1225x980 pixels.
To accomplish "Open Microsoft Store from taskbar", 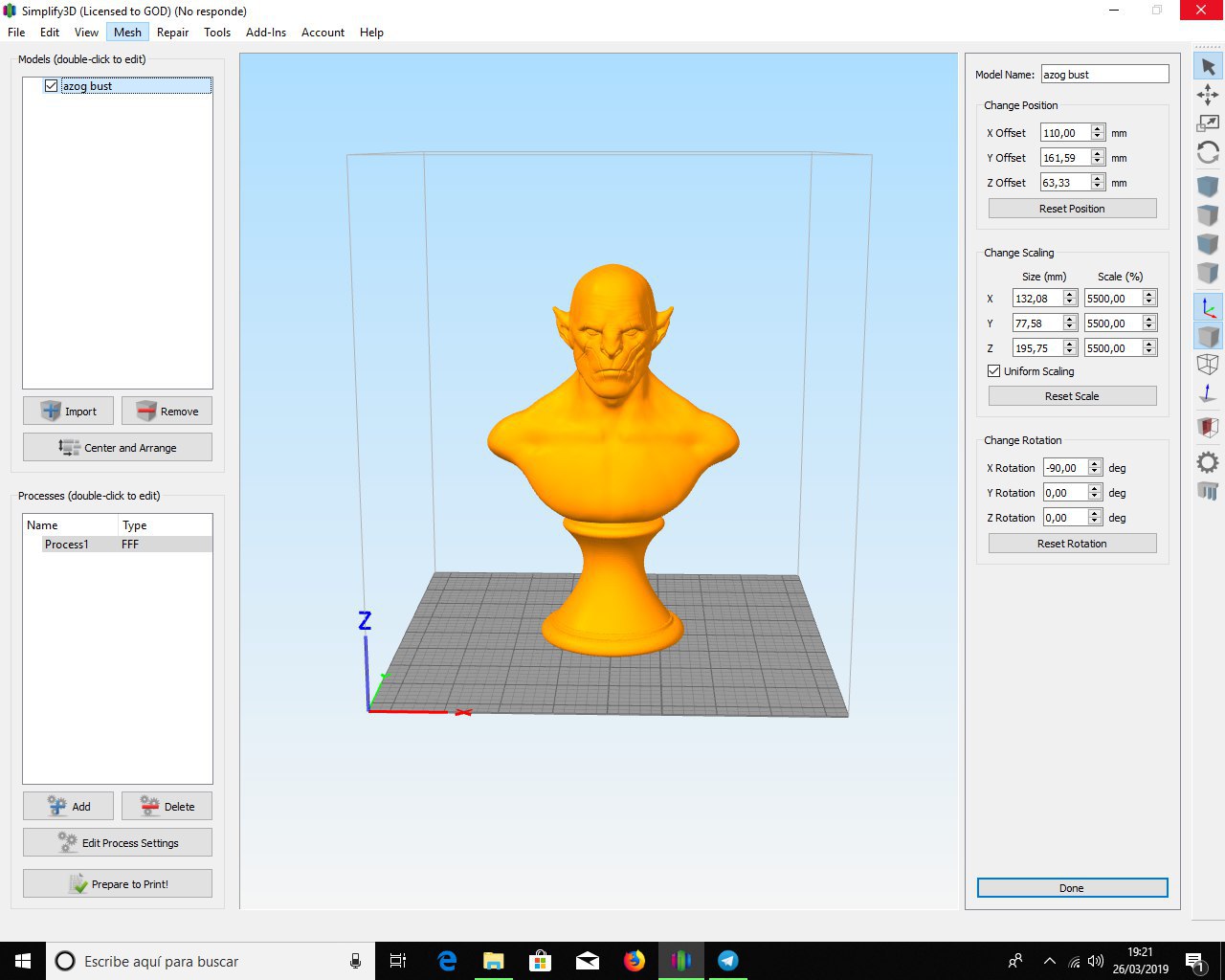I will 541,961.
